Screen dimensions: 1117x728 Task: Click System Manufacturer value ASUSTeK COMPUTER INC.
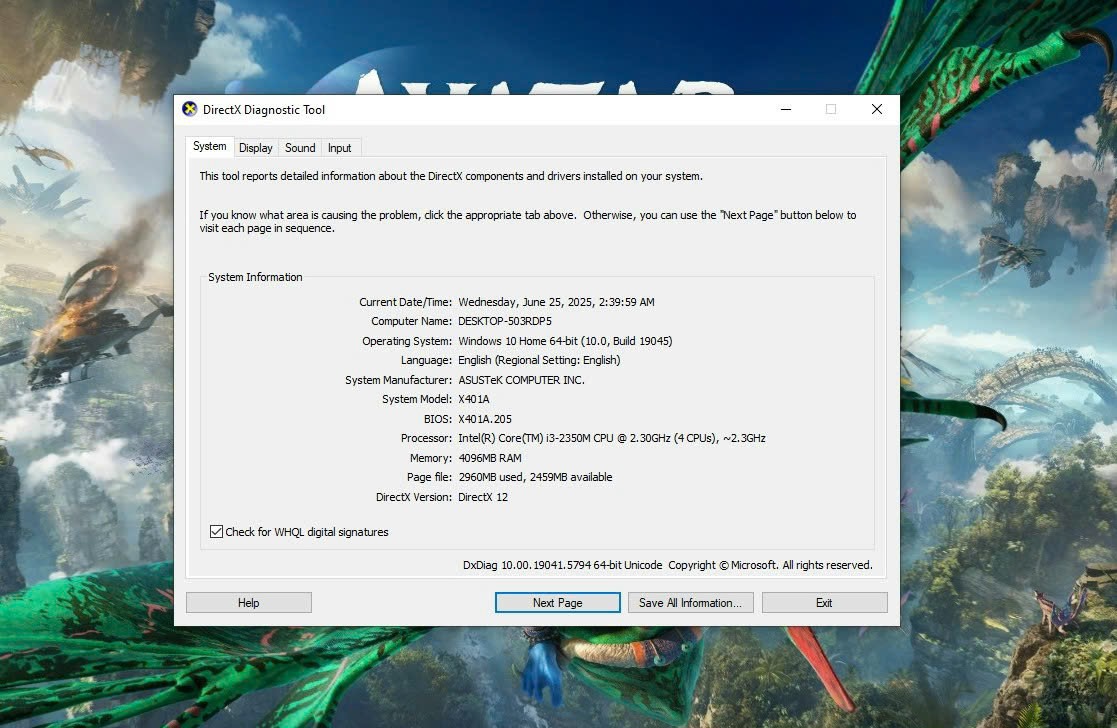pos(521,380)
